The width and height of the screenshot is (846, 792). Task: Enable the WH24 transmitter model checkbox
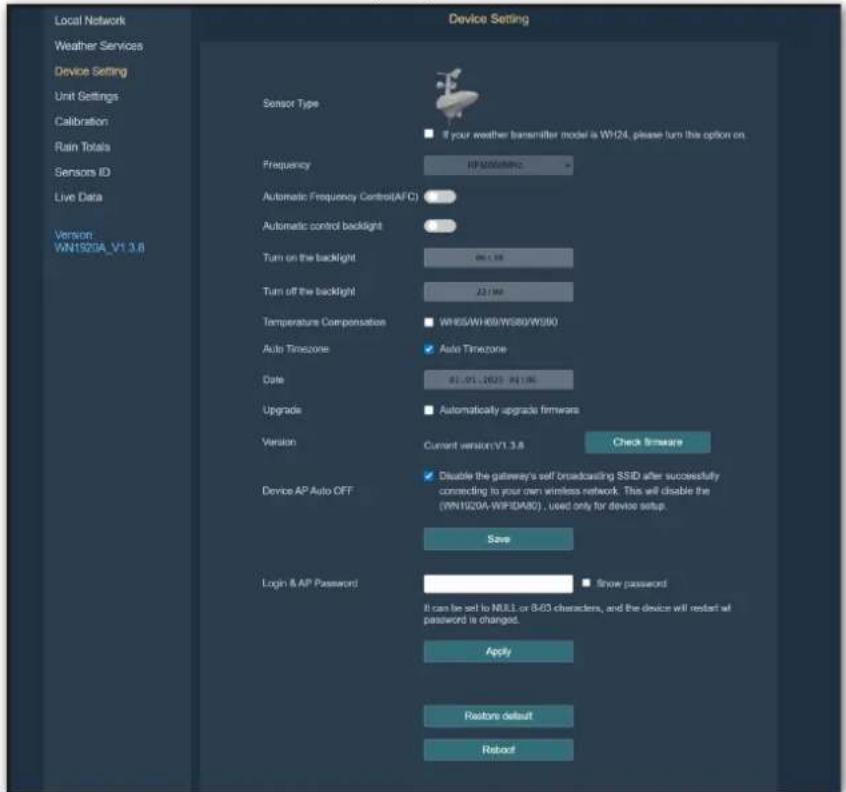click(429, 133)
